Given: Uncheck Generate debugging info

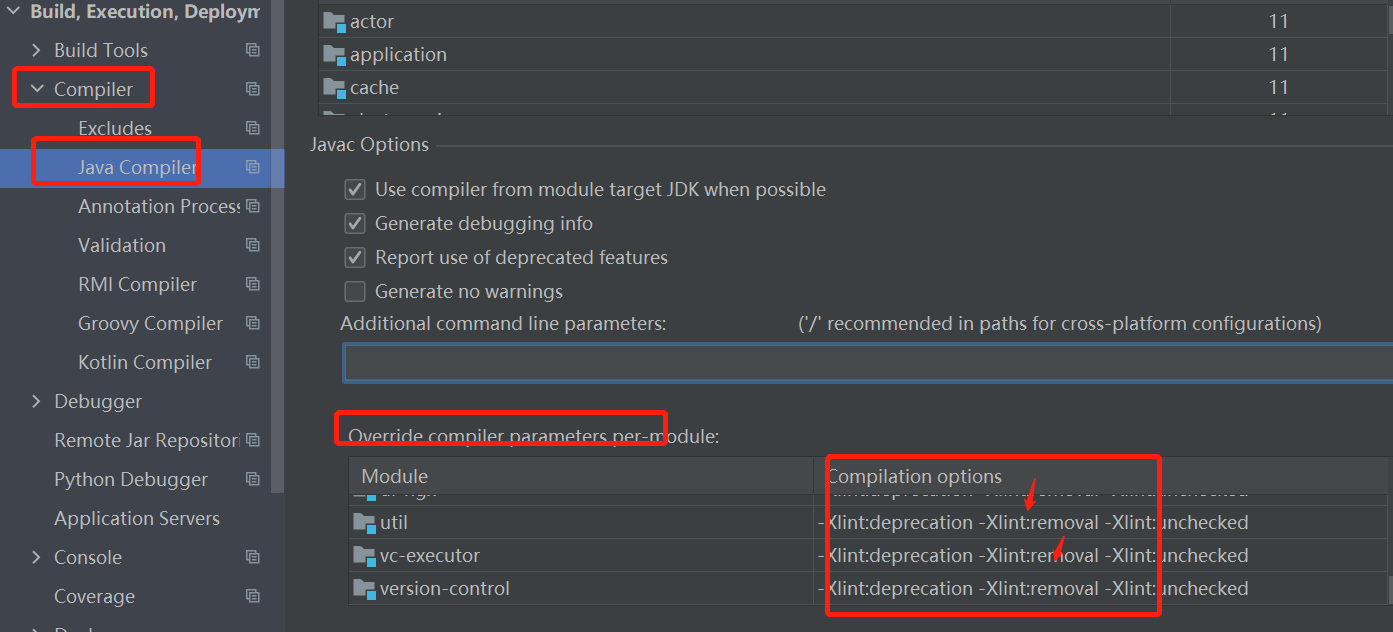Looking at the screenshot, I should [354, 224].
